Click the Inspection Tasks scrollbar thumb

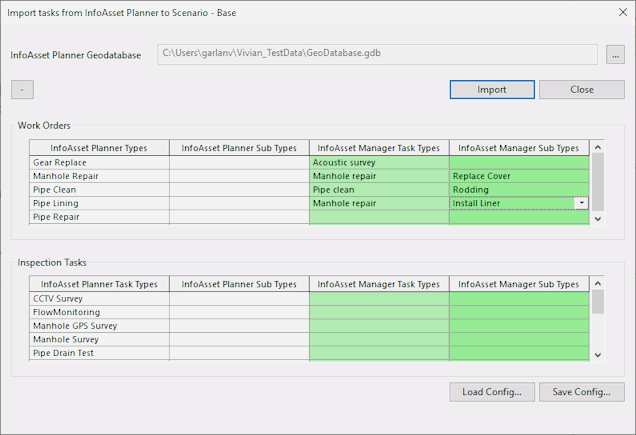click(x=597, y=301)
